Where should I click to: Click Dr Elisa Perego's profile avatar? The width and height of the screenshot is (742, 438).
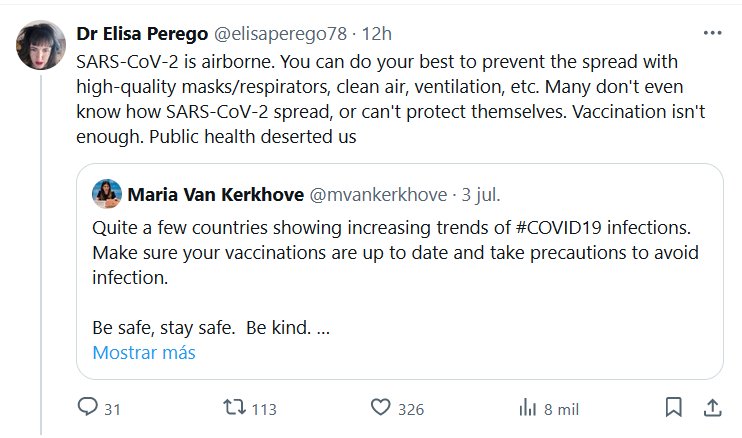coord(36,46)
